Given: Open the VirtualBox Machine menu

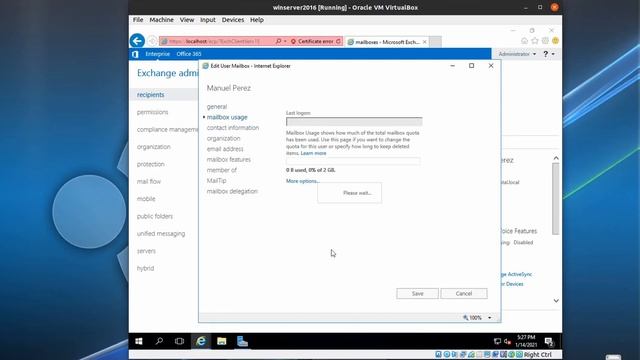Looking at the screenshot, I should [161, 20].
